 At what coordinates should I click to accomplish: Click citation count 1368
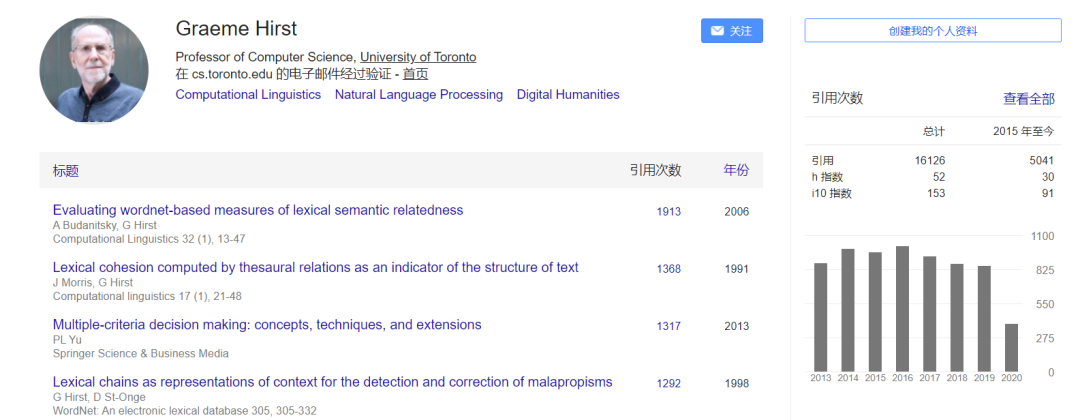(668, 269)
